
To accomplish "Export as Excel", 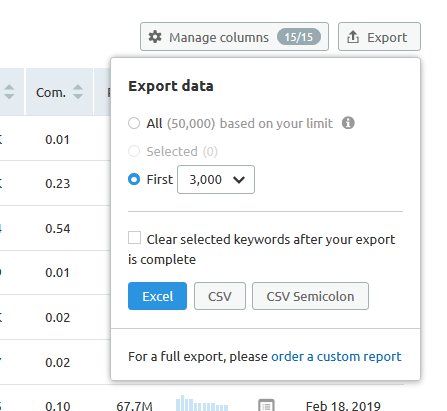I will pyautogui.click(x=157, y=296).
